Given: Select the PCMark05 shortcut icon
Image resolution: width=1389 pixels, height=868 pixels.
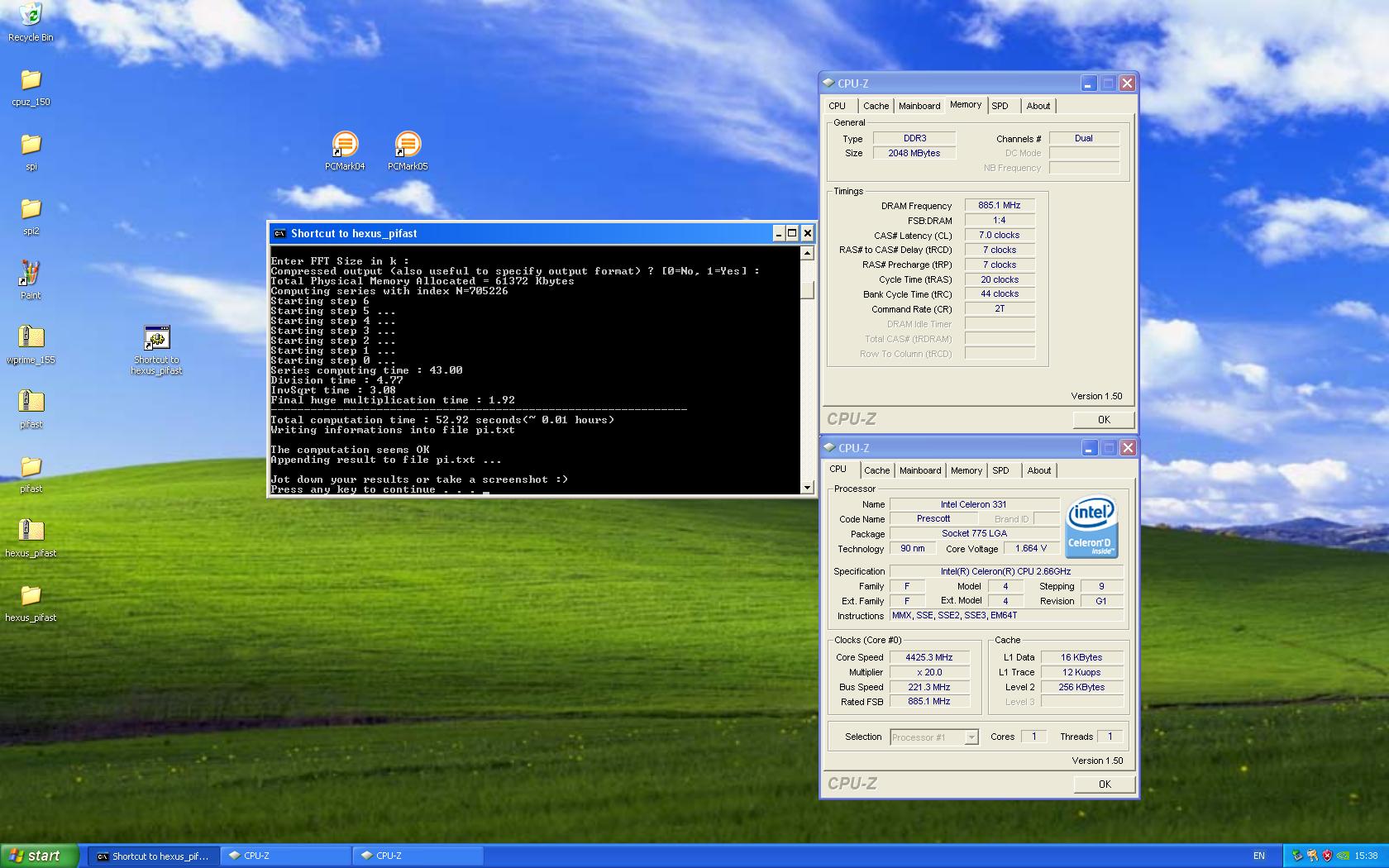Looking at the screenshot, I should click(x=408, y=150).
